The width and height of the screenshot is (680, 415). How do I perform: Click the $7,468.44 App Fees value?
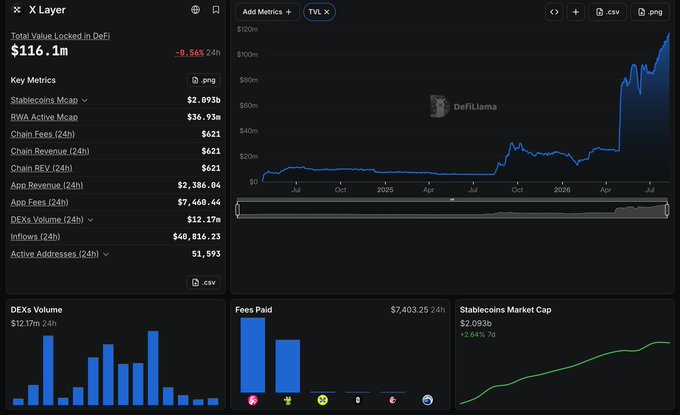199,202
